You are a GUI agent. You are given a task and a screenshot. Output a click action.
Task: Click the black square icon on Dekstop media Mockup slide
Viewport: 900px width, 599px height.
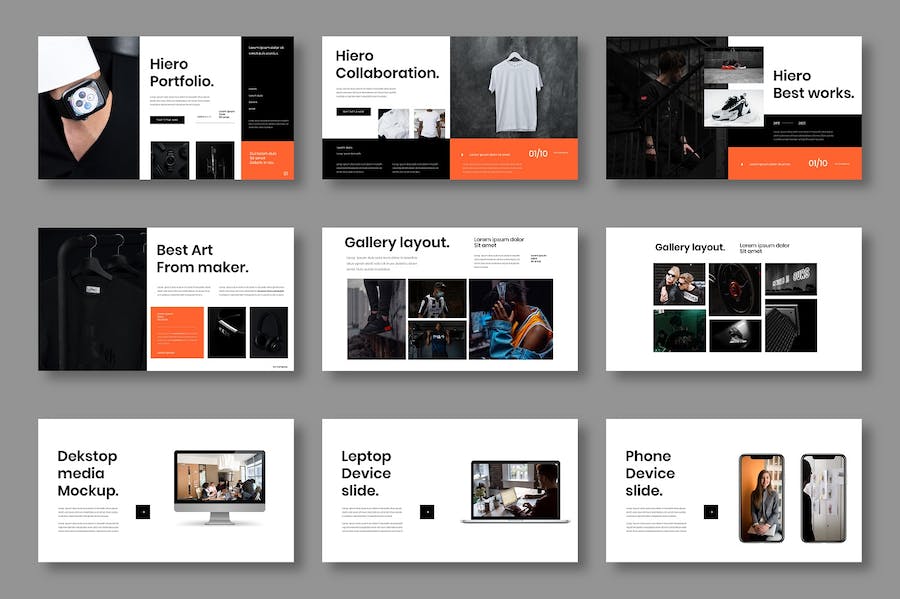click(143, 512)
